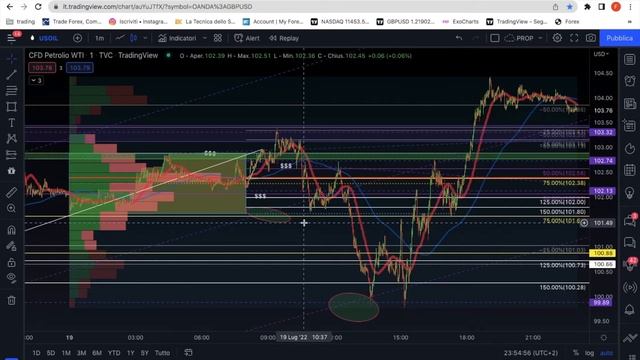Click the 103.32 purple price label
The image size is (640, 360).
point(602,132)
